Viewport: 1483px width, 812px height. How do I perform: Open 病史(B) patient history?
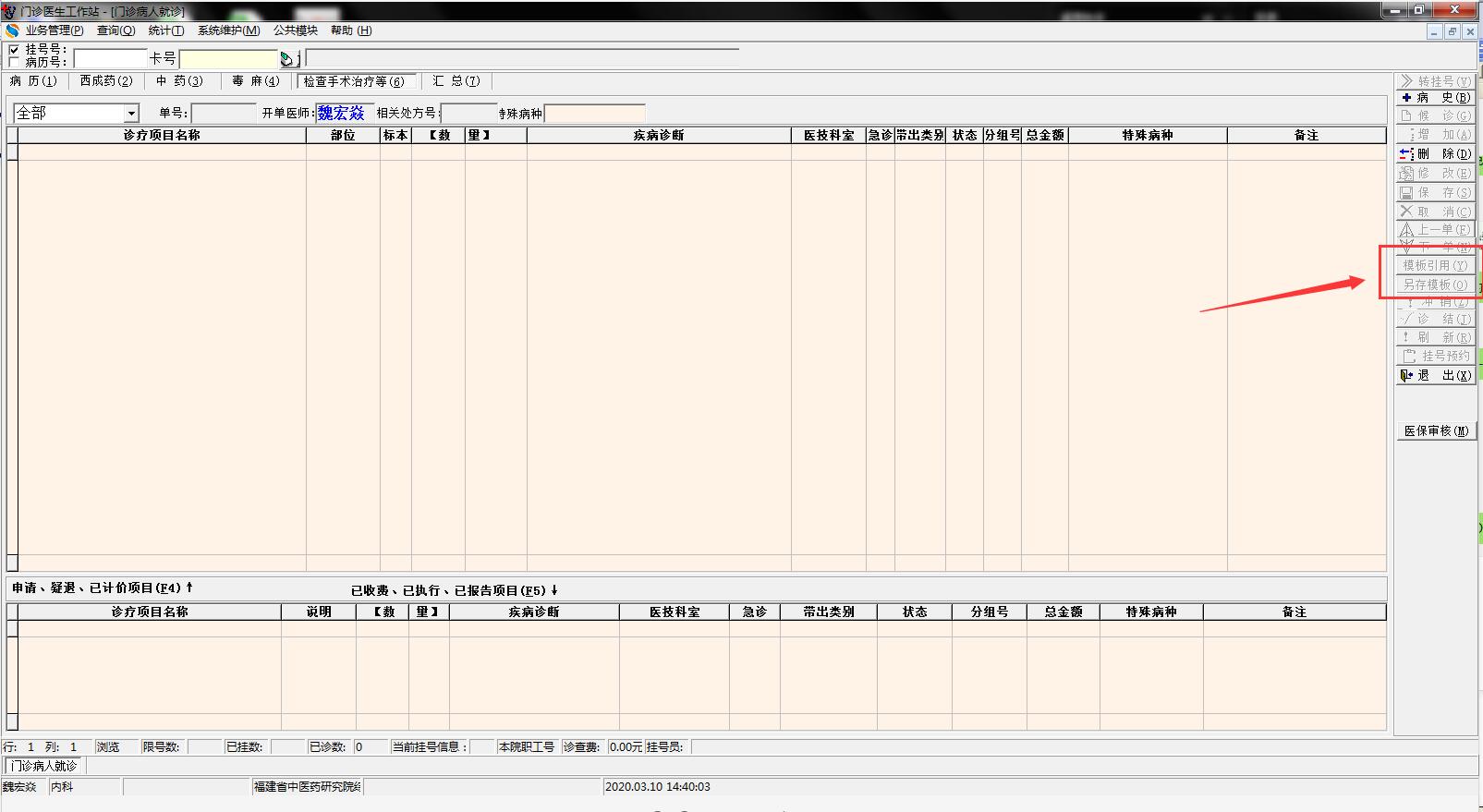coord(1435,98)
